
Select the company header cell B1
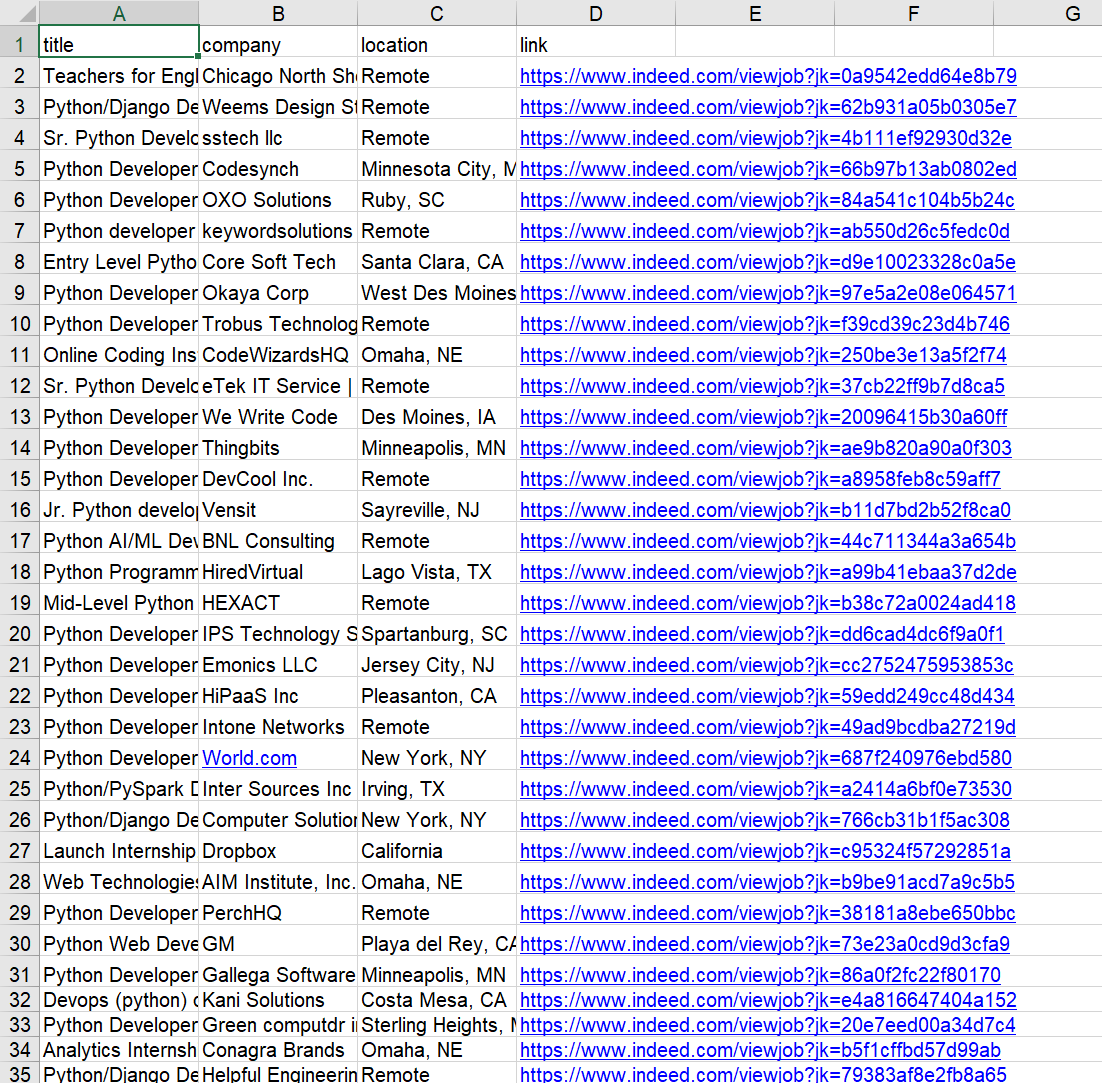click(x=277, y=44)
